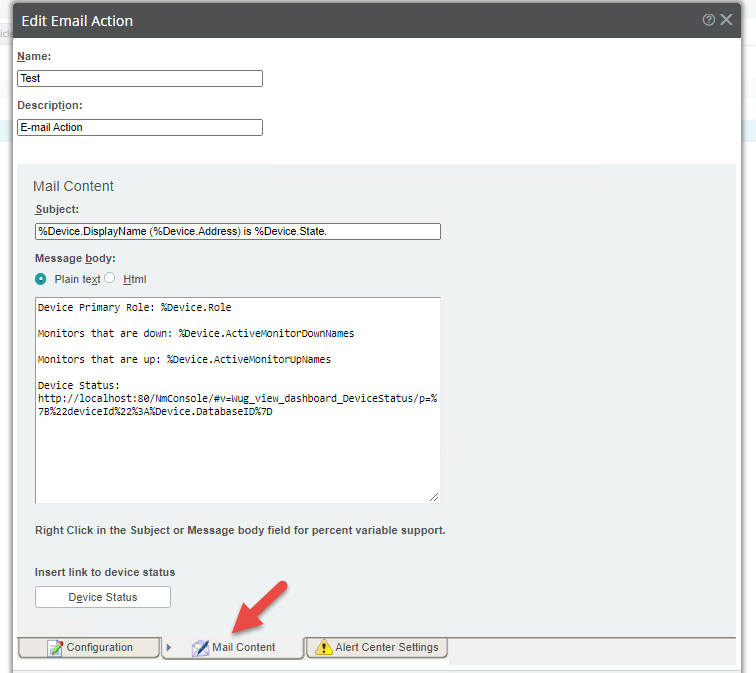Switch to the Configuration tab

click(x=89, y=647)
